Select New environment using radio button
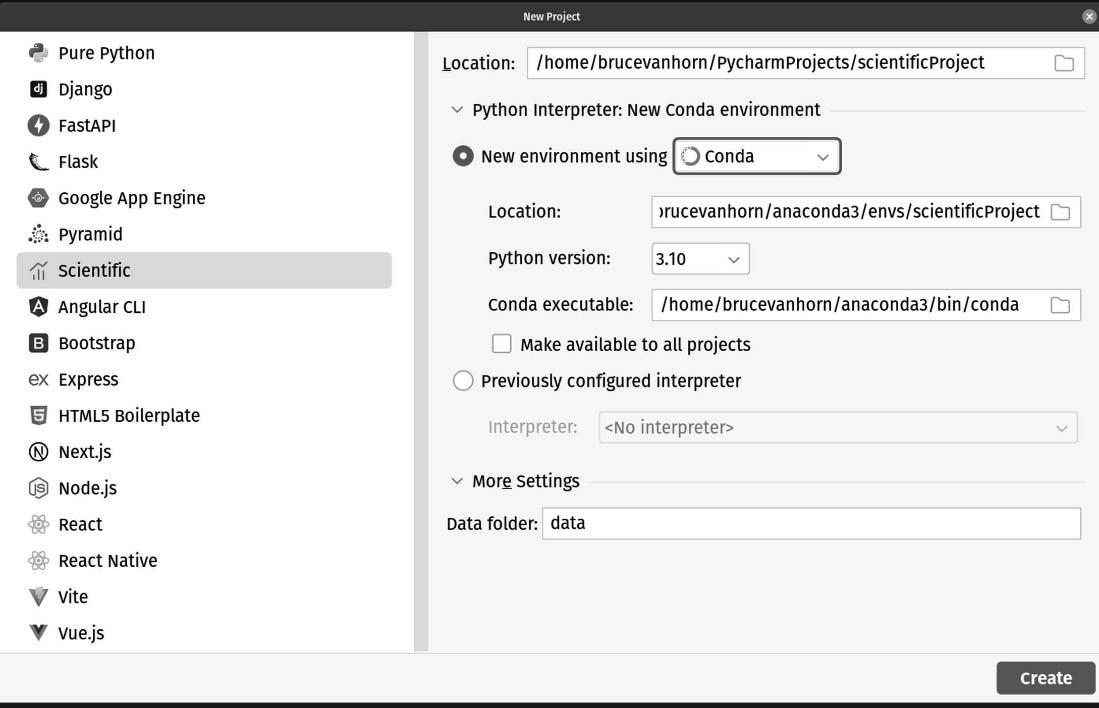Image resolution: width=1099 pixels, height=708 pixels. 463,156
